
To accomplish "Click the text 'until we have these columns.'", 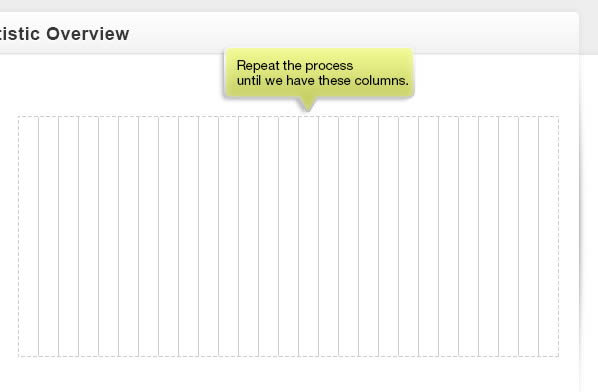I will pyautogui.click(x=323, y=80).
